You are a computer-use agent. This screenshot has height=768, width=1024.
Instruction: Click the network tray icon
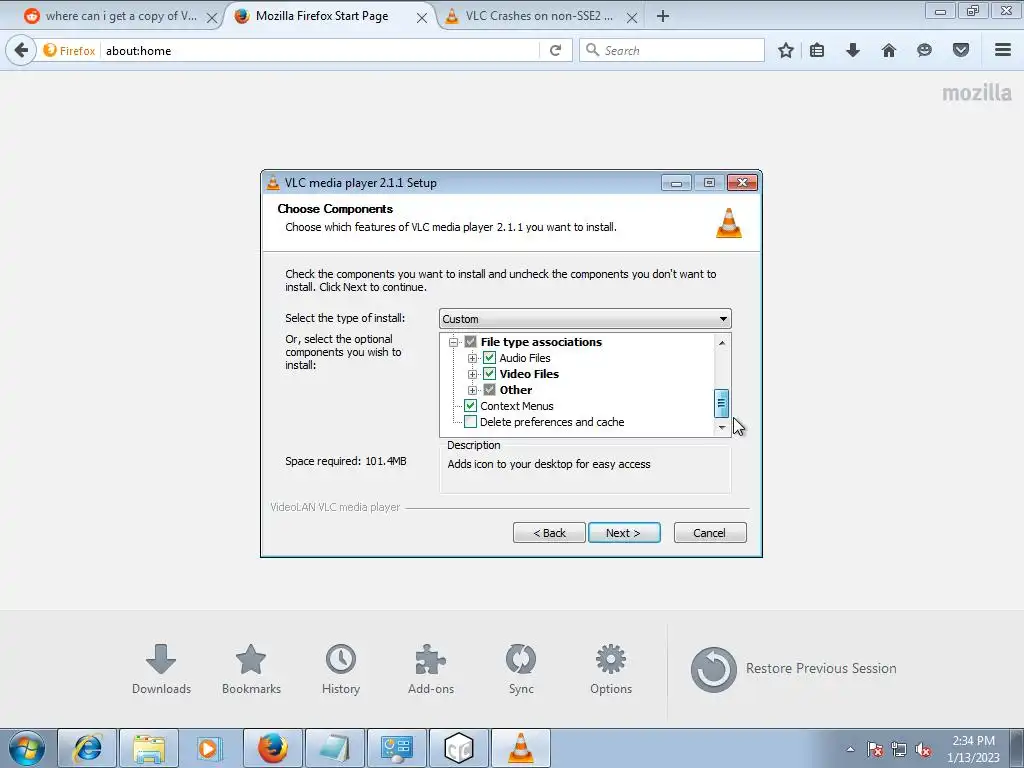coord(899,750)
